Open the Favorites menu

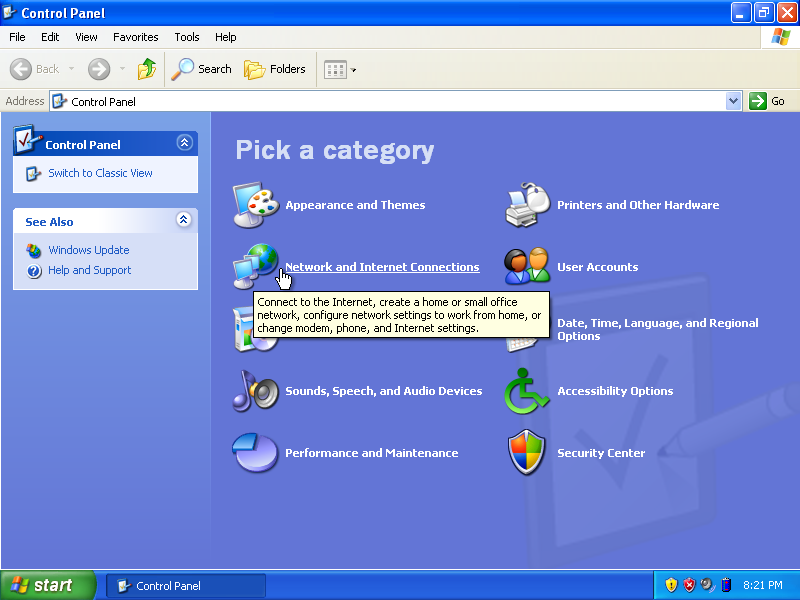click(136, 37)
